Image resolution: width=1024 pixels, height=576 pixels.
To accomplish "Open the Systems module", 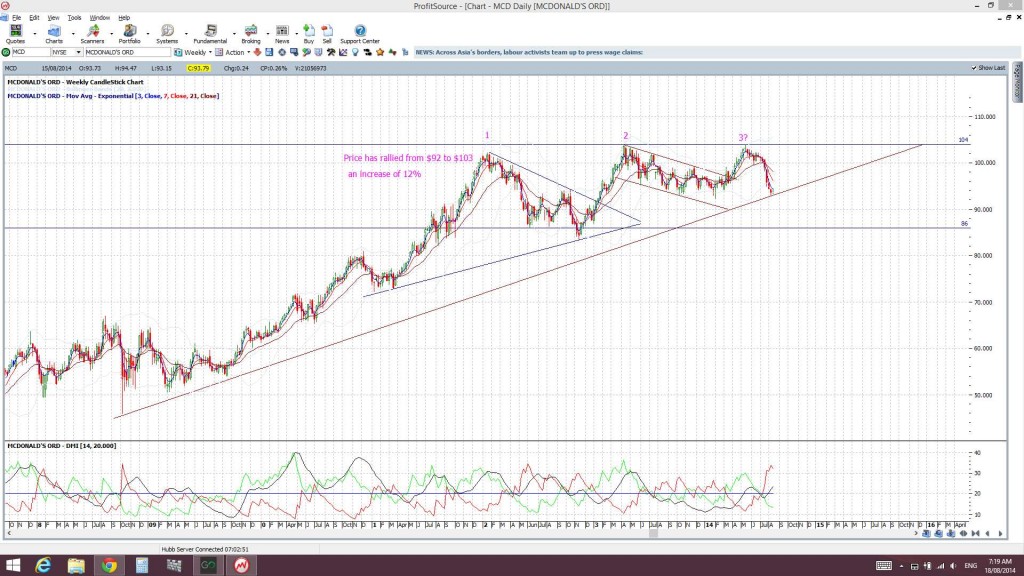I will [167, 34].
